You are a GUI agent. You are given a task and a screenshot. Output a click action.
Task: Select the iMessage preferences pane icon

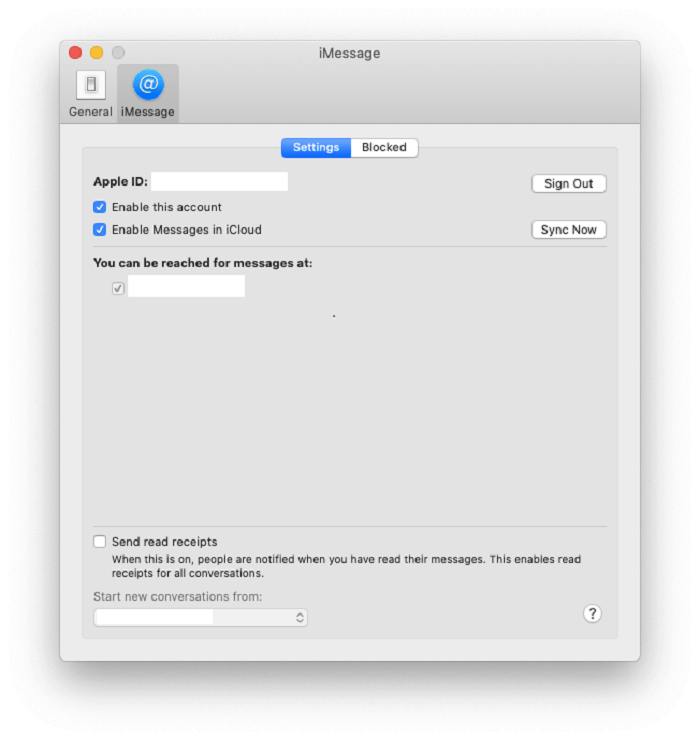point(148,93)
